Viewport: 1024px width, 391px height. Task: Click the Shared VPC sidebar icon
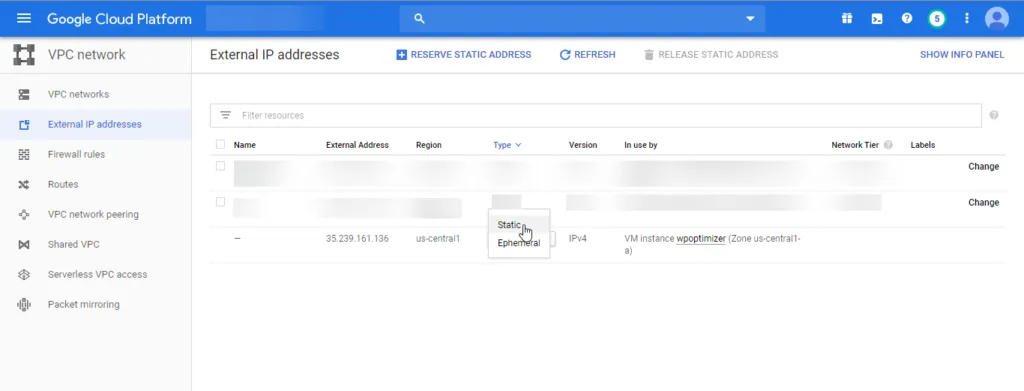(24, 245)
